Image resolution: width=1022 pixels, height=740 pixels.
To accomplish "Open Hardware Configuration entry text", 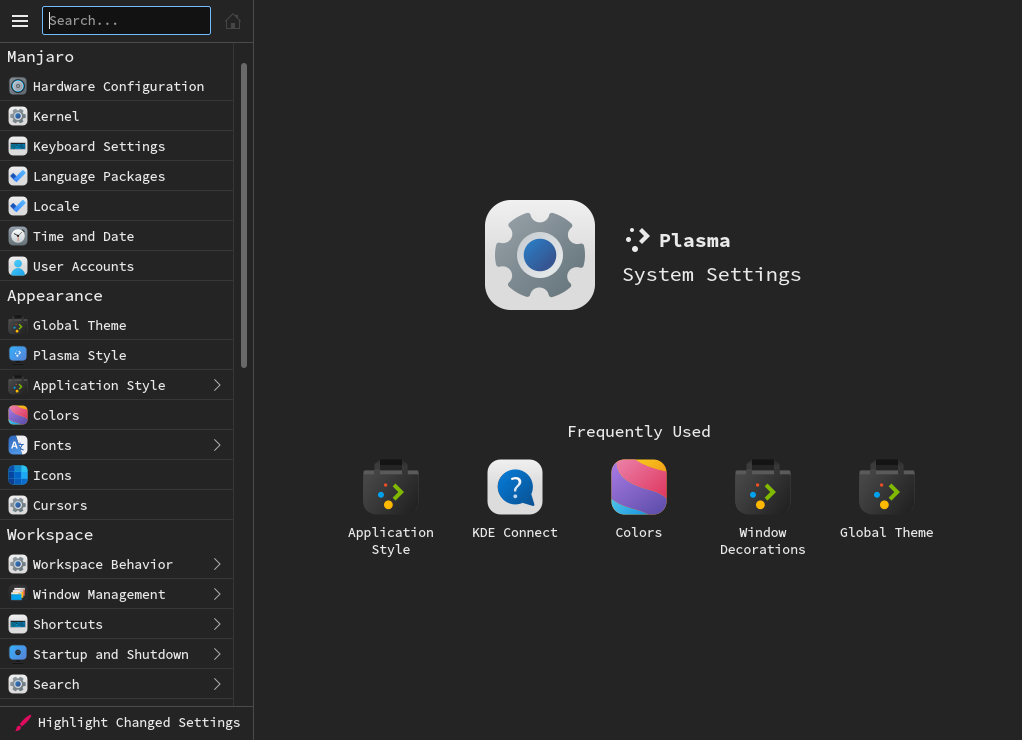I will click(119, 86).
